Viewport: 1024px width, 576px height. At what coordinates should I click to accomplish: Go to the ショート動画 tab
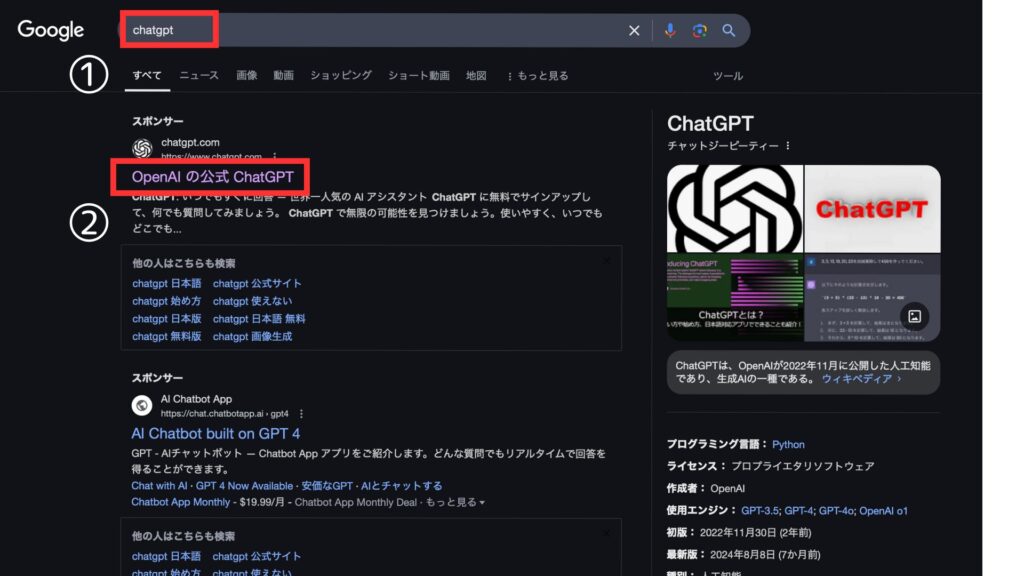click(419, 76)
